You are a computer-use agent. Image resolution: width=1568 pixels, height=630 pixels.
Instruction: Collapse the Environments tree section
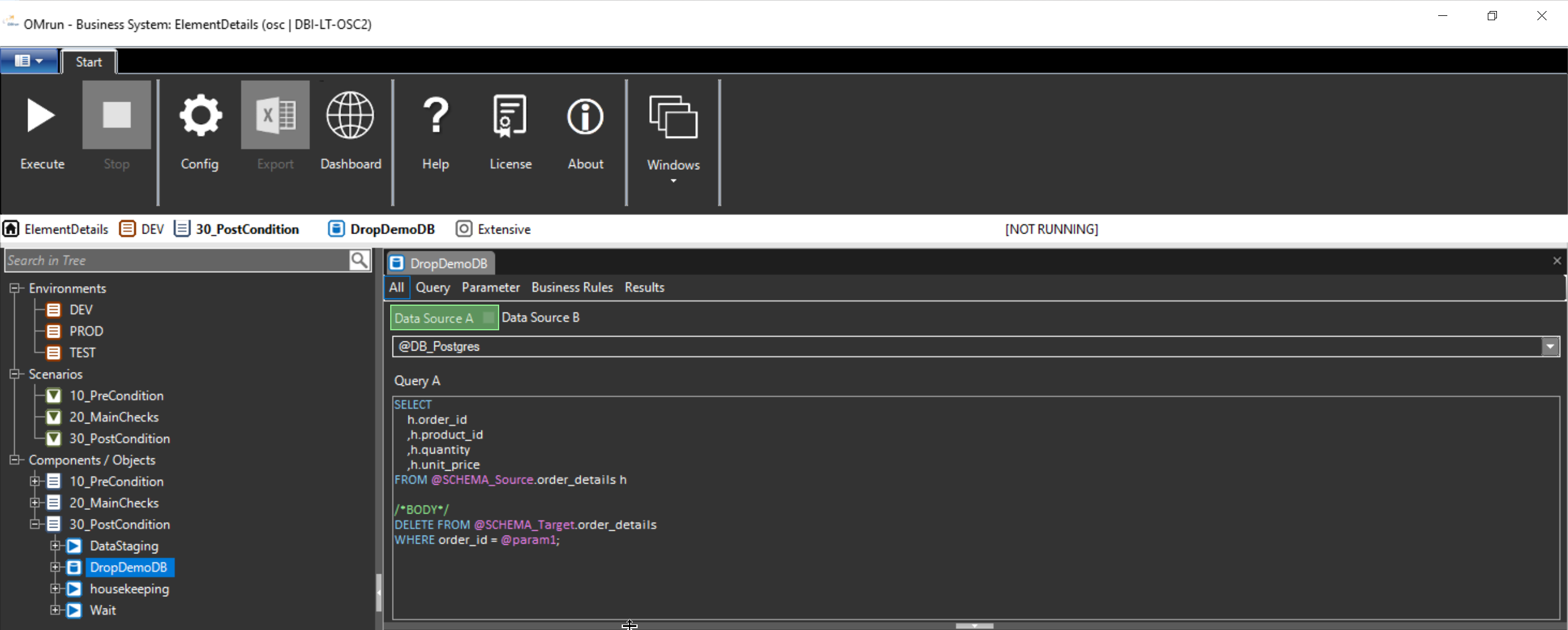point(13,288)
